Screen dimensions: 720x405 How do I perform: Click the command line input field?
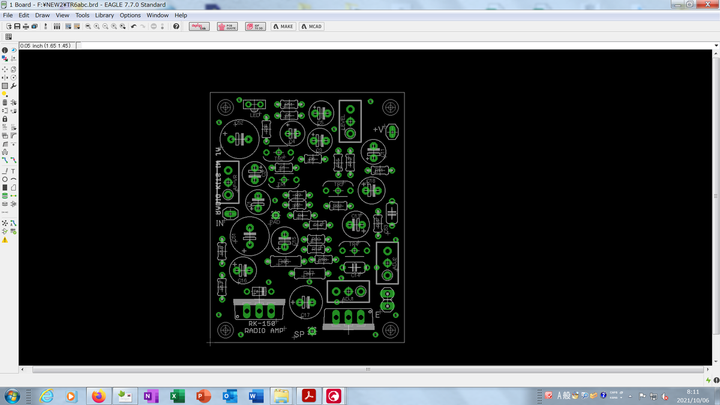pyautogui.click(x=400, y=44)
